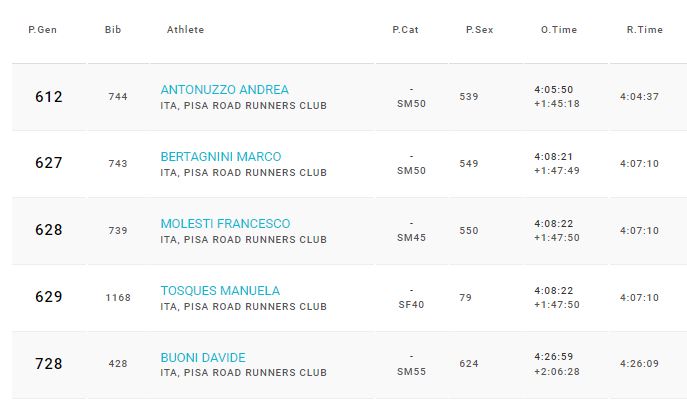The width and height of the screenshot is (687, 401).
Task: Open BUONI DAVIDE athlete link
Action: pyautogui.click(x=203, y=358)
